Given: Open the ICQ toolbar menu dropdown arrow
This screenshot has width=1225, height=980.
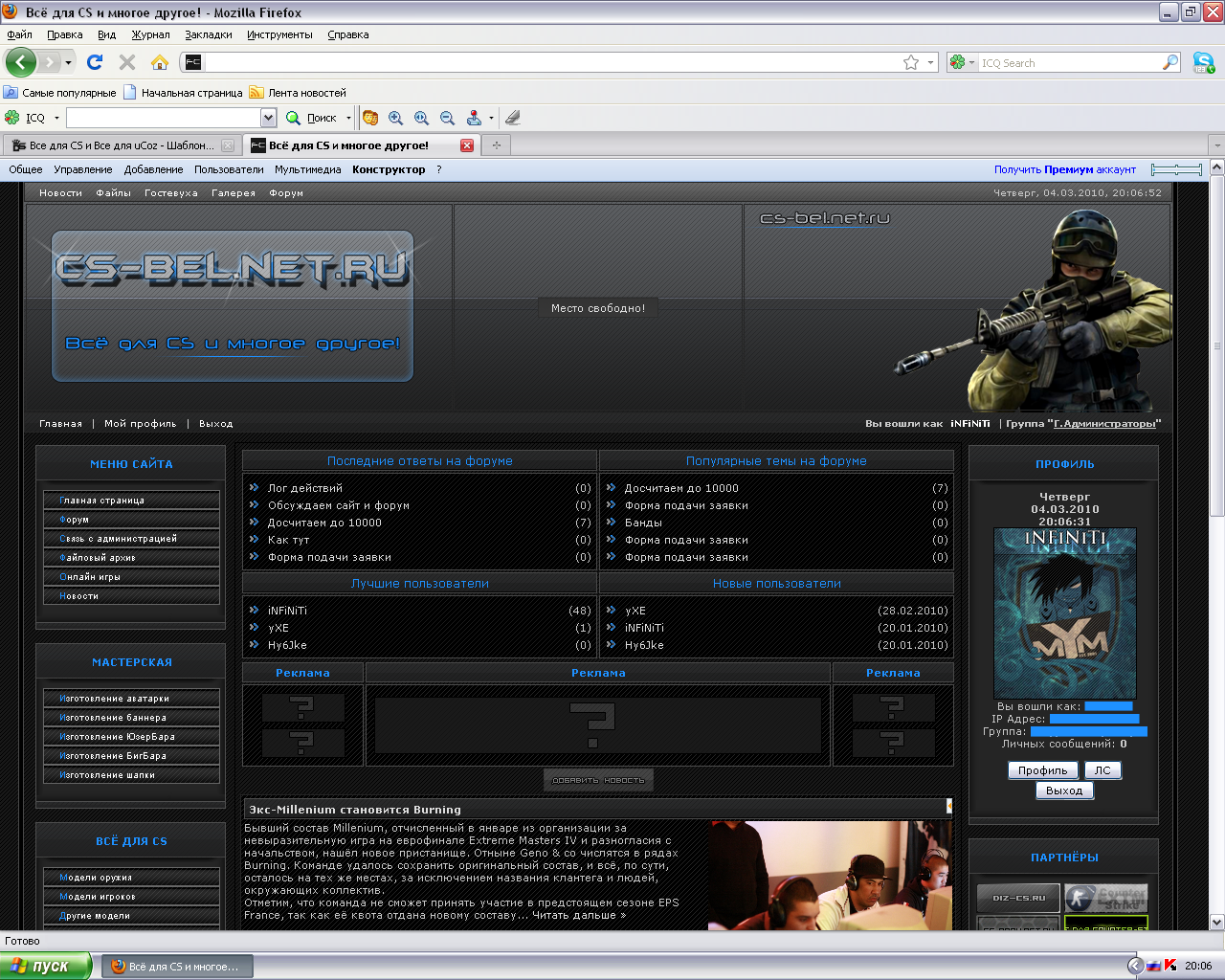Looking at the screenshot, I should (56, 118).
